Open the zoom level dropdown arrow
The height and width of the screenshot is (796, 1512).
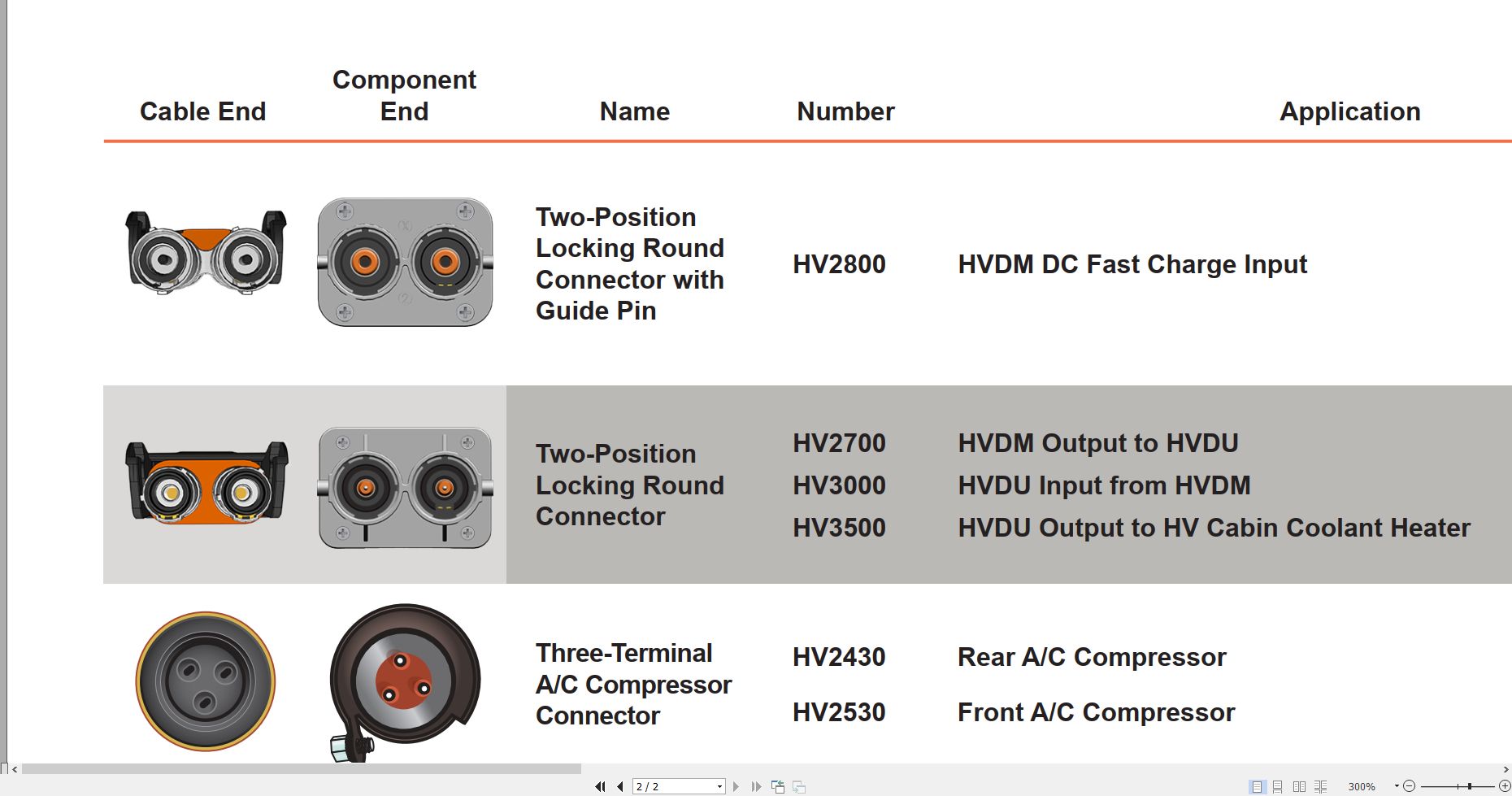pos(1397,785)
